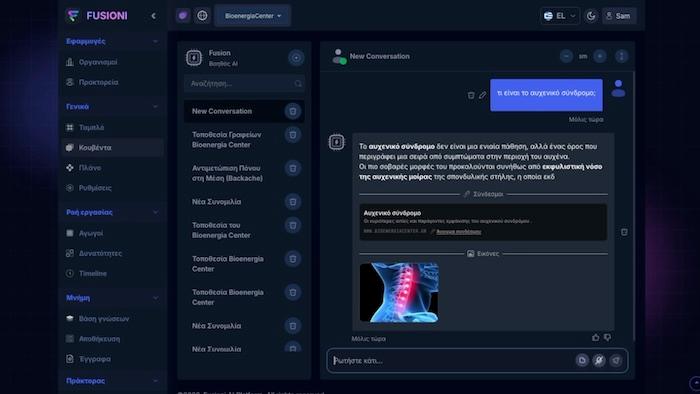Viewport: 700px width, 394px height.
Task: Collapse the Γενικά section
Action: (155, 107)
